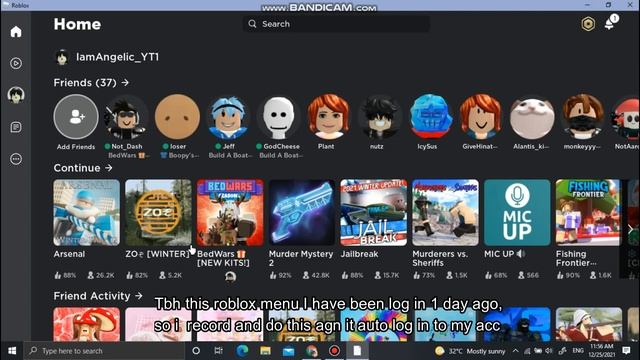This screenshot has height=360, width=640.
Task: Click the taskbar Type here to search box
Action: (x=104, y=351)
